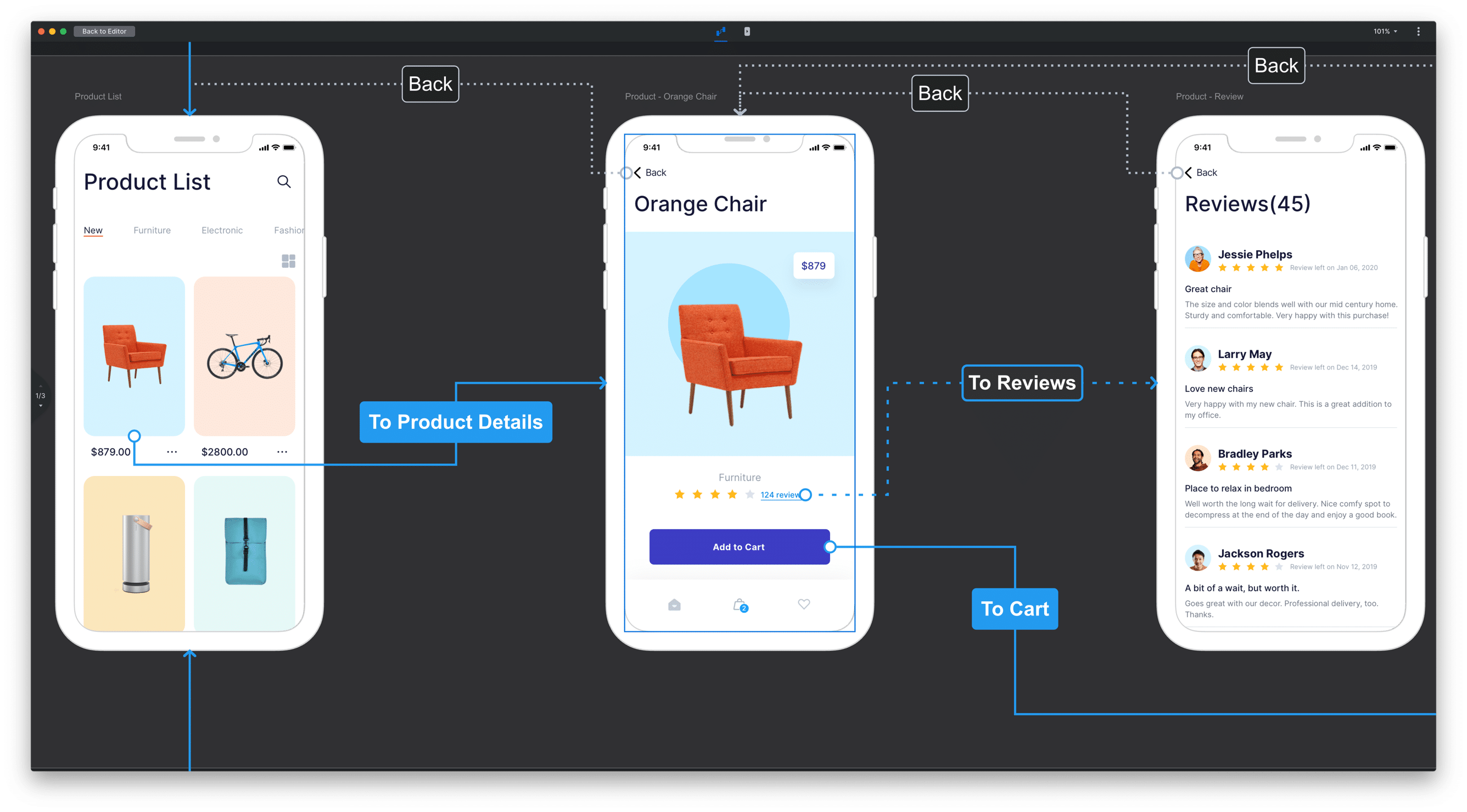Click Larry May avatar

[1197, 359]
